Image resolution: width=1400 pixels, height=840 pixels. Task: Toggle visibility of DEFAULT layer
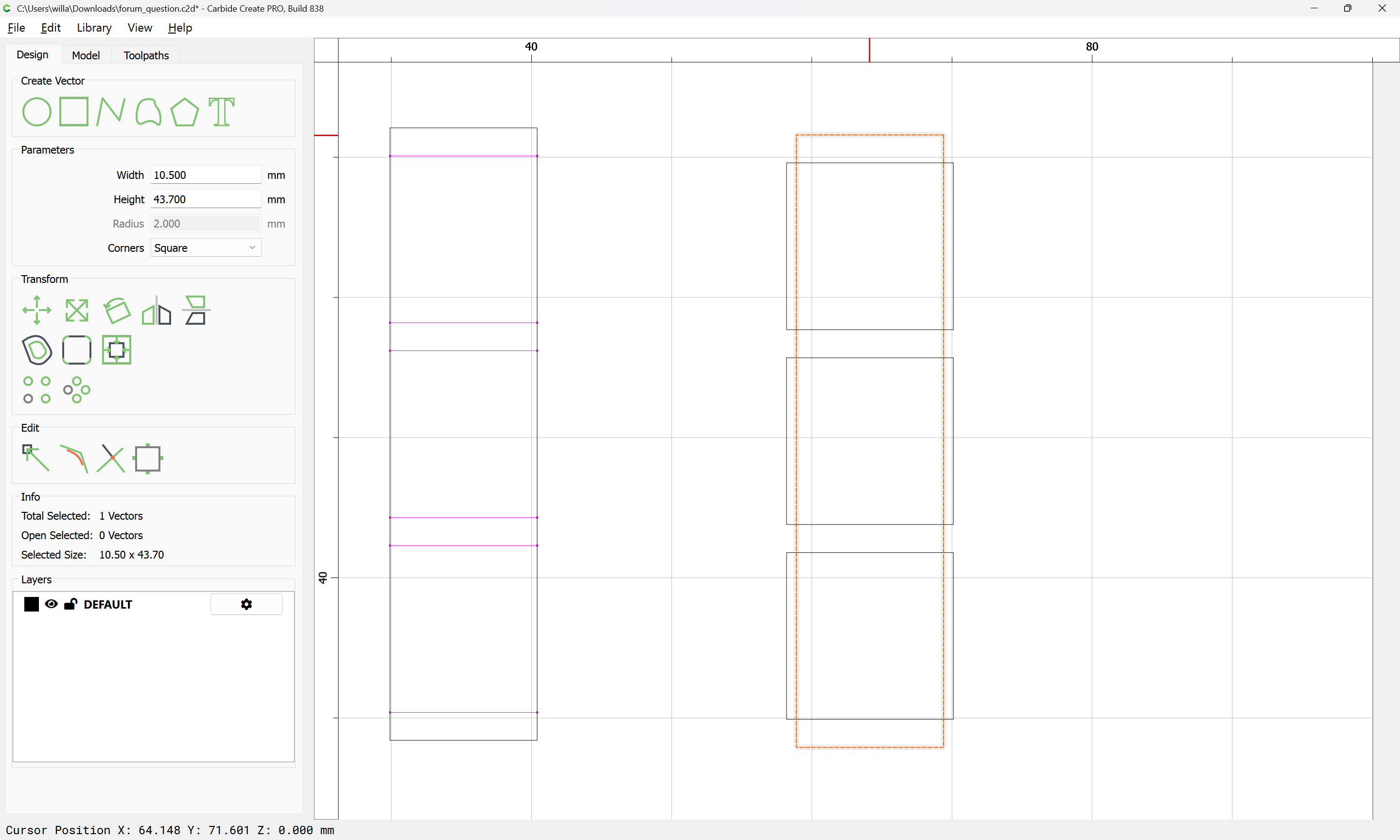point(51,604)
